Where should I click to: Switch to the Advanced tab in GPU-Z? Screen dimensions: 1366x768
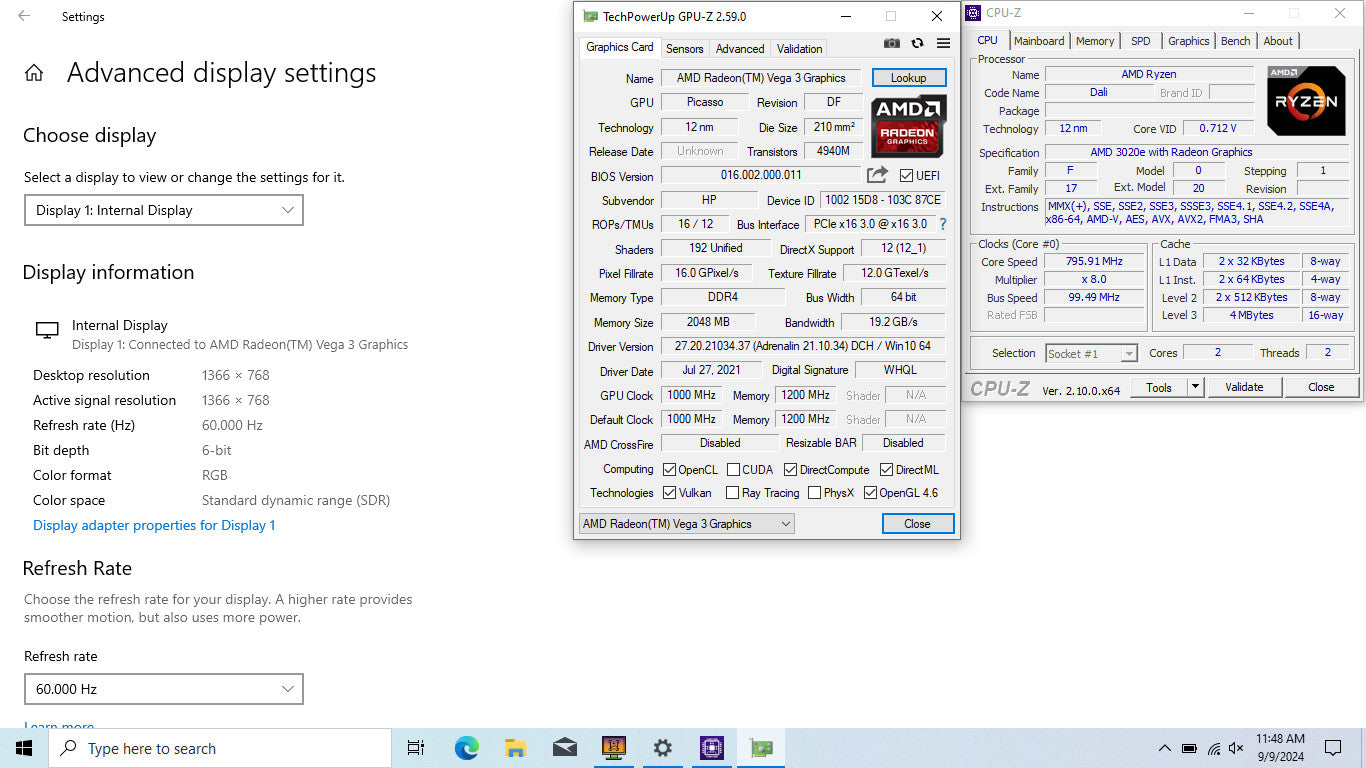740,48
